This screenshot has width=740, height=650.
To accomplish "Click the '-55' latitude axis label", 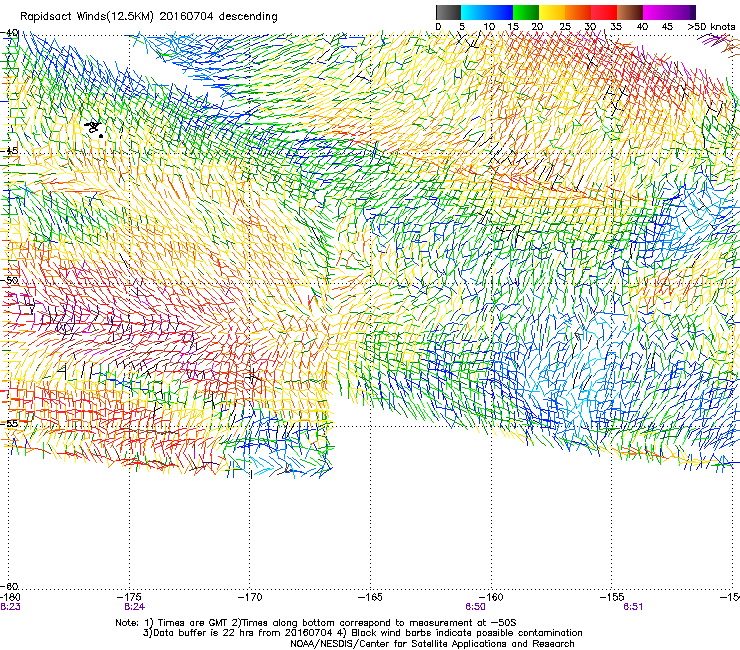I will tap(11, 423).
